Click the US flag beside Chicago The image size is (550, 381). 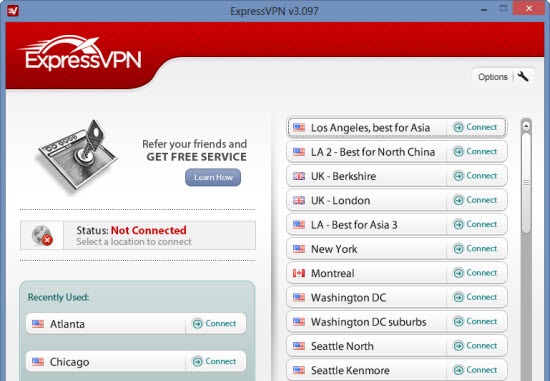[x=38, y=361]
